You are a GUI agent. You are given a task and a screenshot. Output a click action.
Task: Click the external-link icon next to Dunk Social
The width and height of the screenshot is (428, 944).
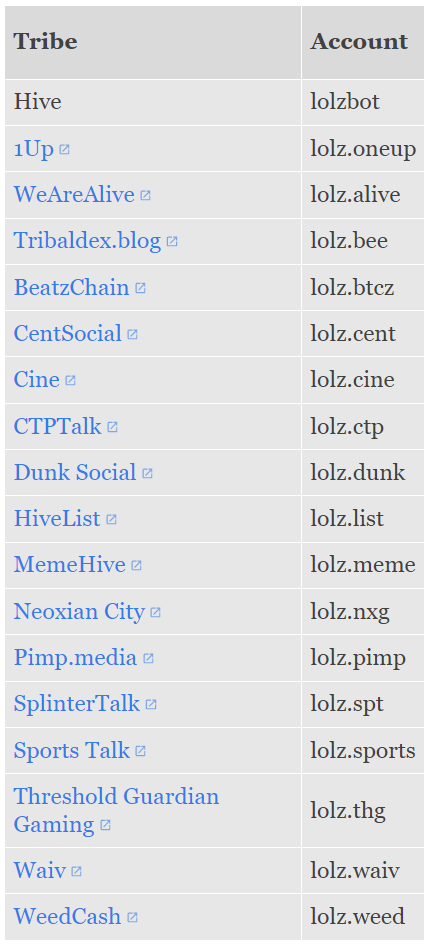click(147, 474)
